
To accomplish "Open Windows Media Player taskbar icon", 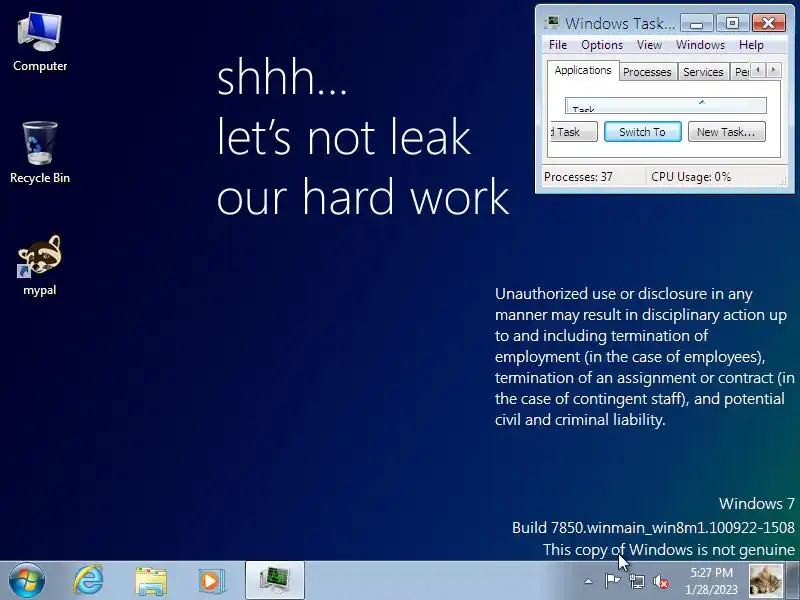I will point(211,581).
